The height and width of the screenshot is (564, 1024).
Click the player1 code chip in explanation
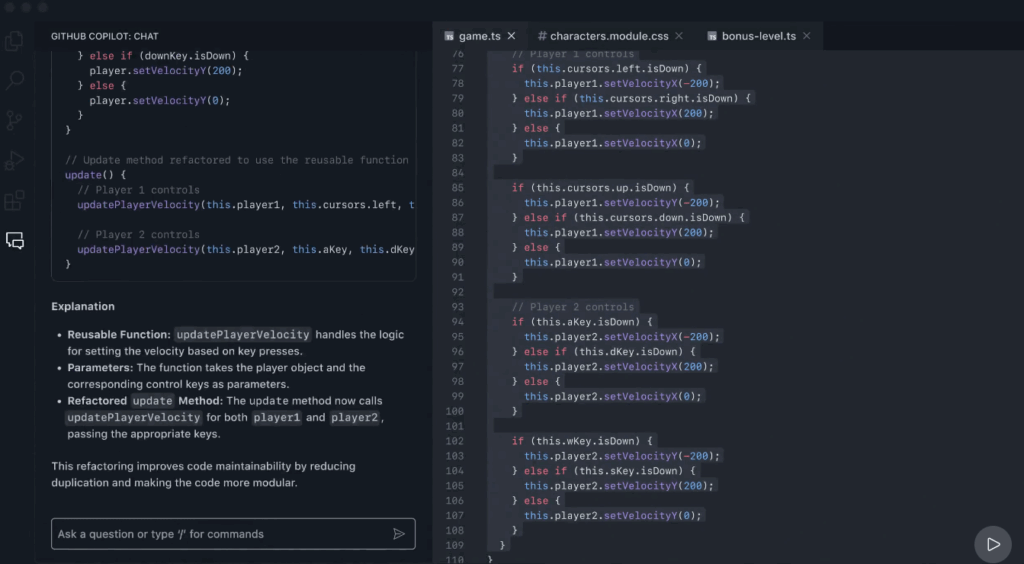tap(277, 417)
